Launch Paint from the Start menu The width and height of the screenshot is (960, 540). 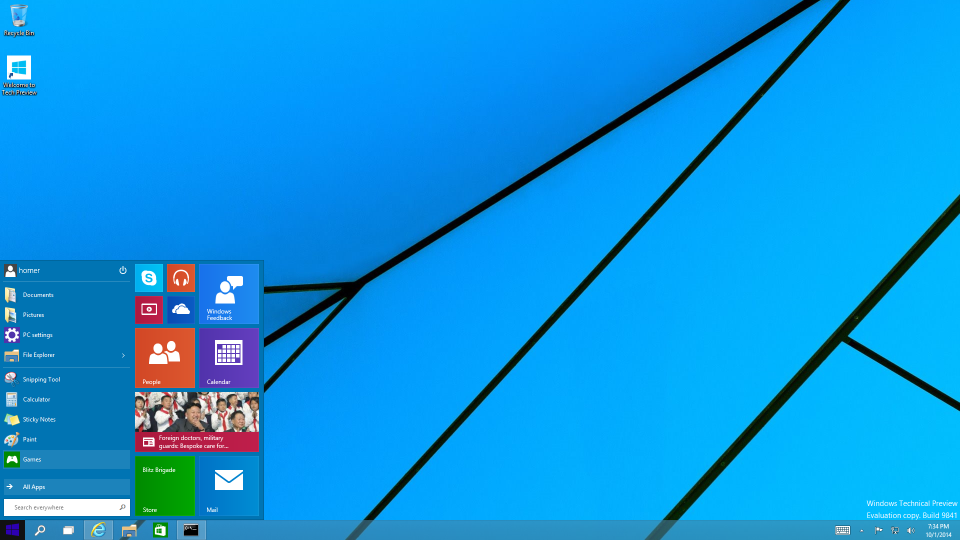pyautogui.click(x=67, y=440)
